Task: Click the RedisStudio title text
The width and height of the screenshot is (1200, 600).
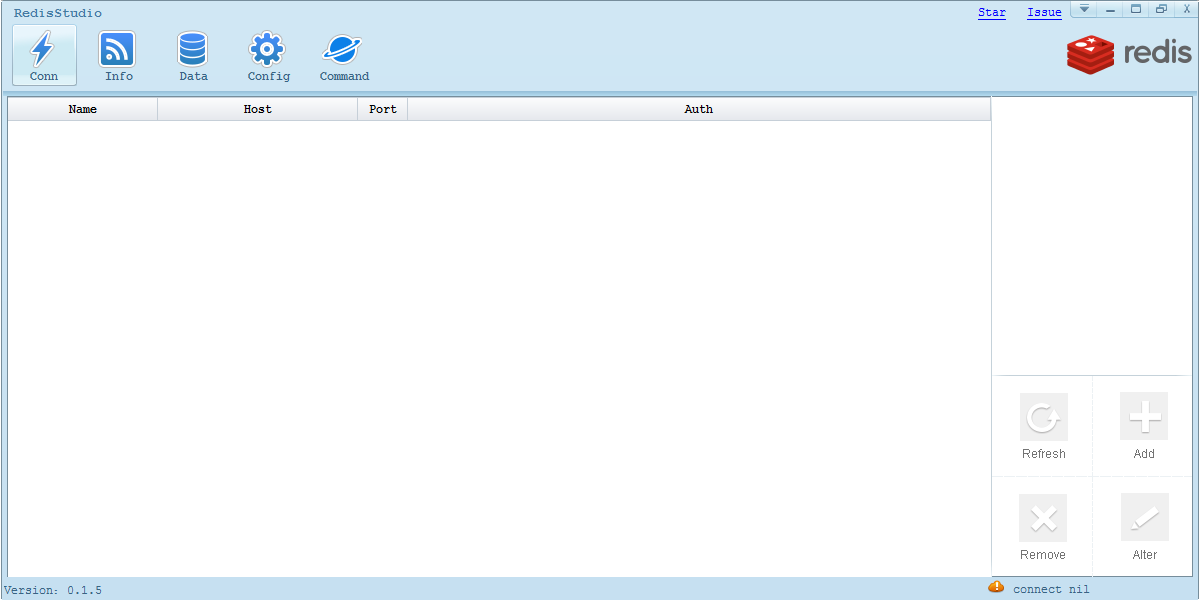Action: [x=57, y=13]
